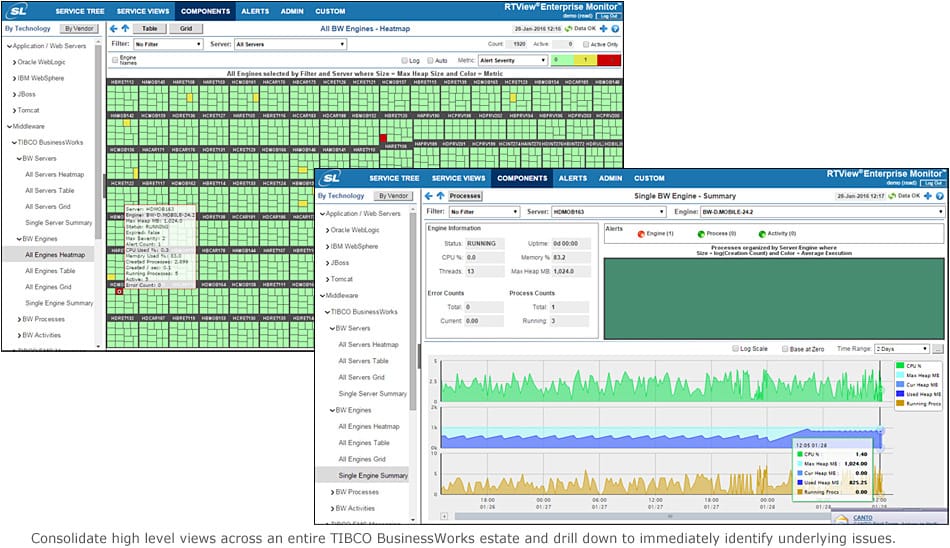
Task: Enable the Log Scale checkbox
Action: tap(736, 349)
